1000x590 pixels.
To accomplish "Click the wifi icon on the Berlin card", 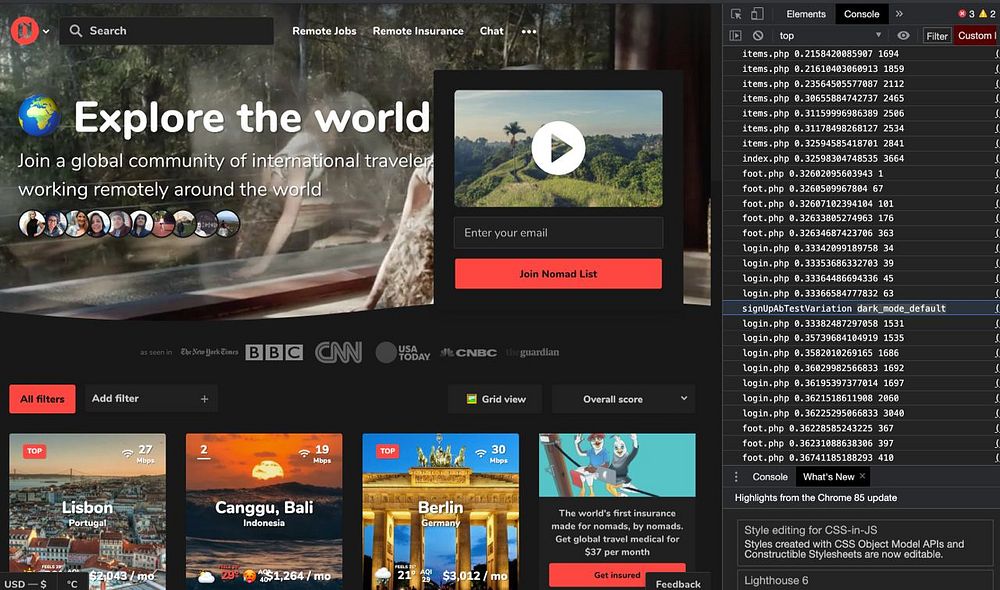I will pos(481,453).
